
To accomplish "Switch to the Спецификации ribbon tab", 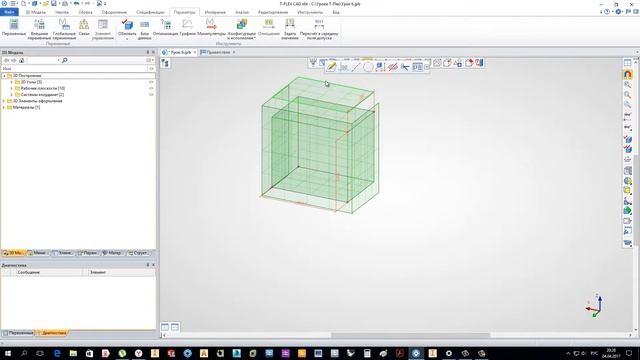I will coord(150,12).
